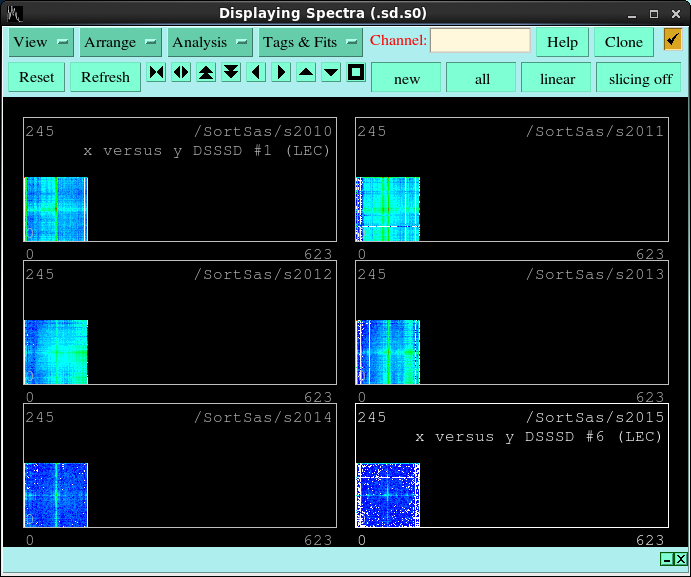Click the single down arrow icon
The width and height of the screenshot is (691, 577).
331,73
